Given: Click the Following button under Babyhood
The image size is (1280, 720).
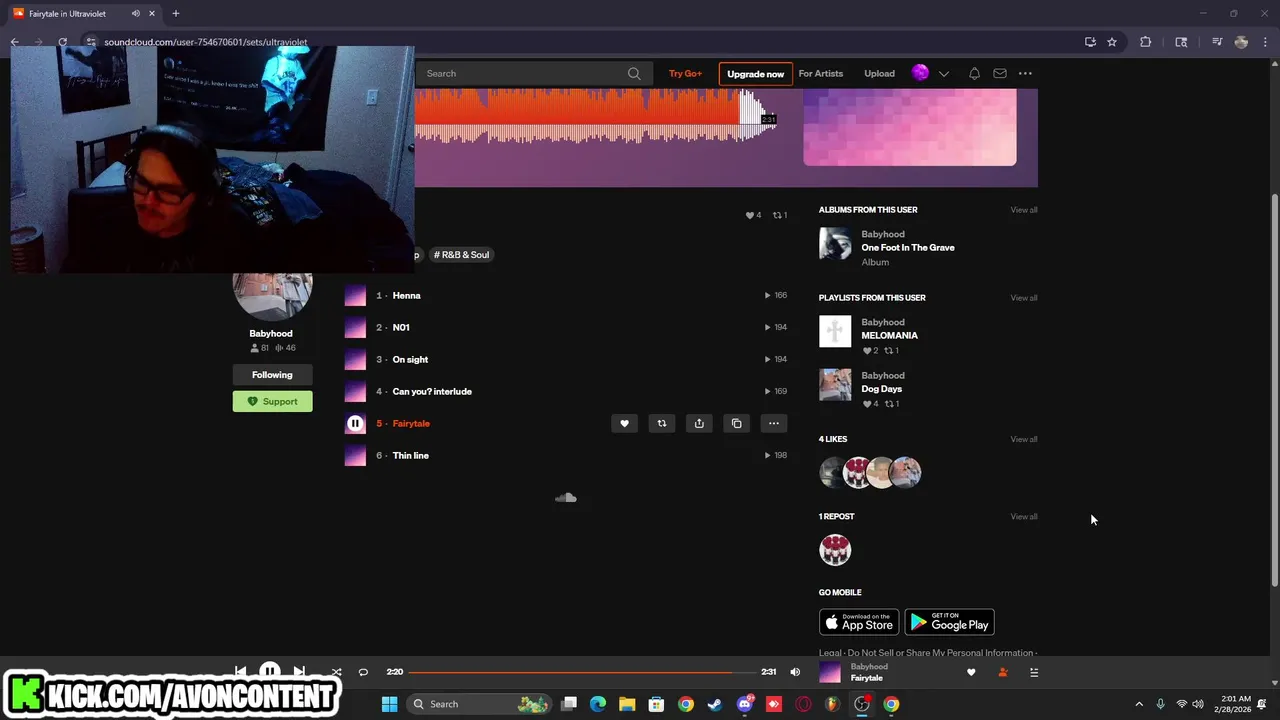Looking at the screenshot, I should click(272, 375).
